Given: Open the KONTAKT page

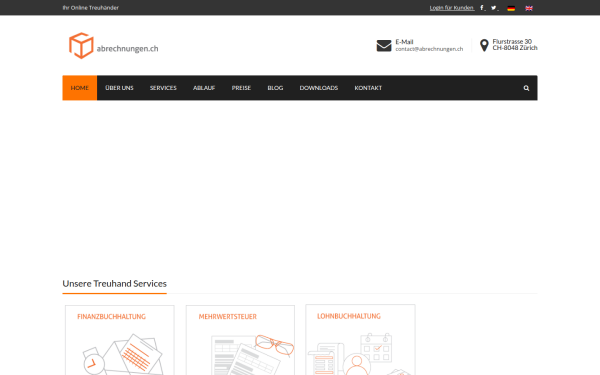Looking at the screenshot, I should [368, 88].
